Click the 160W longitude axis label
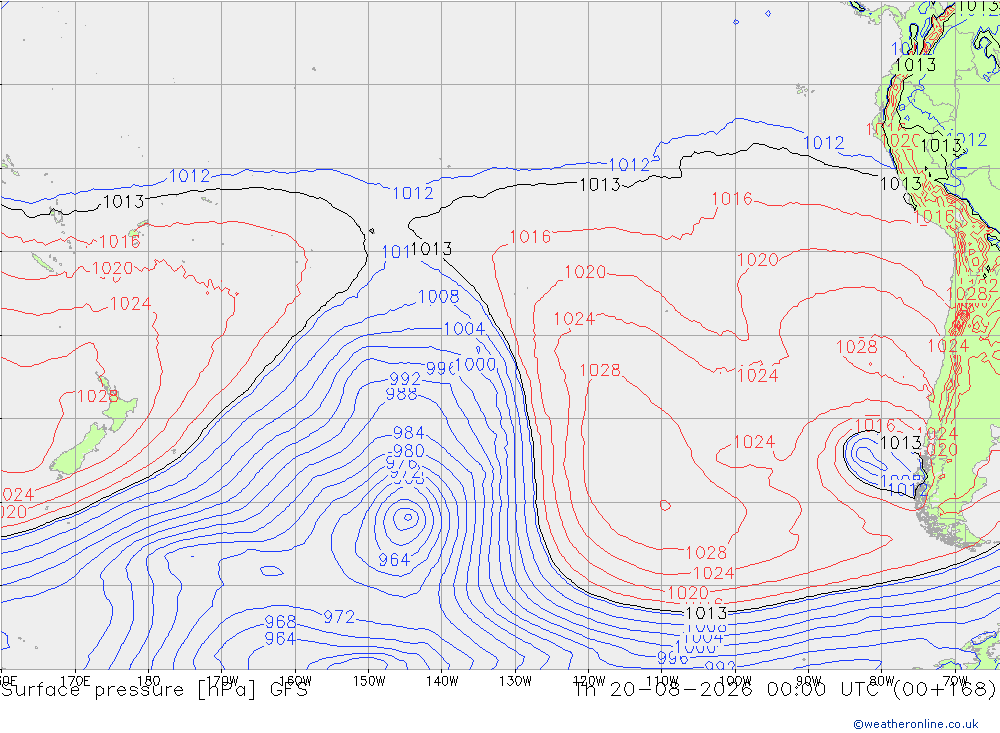The image size is (1000, 733). 296,681
